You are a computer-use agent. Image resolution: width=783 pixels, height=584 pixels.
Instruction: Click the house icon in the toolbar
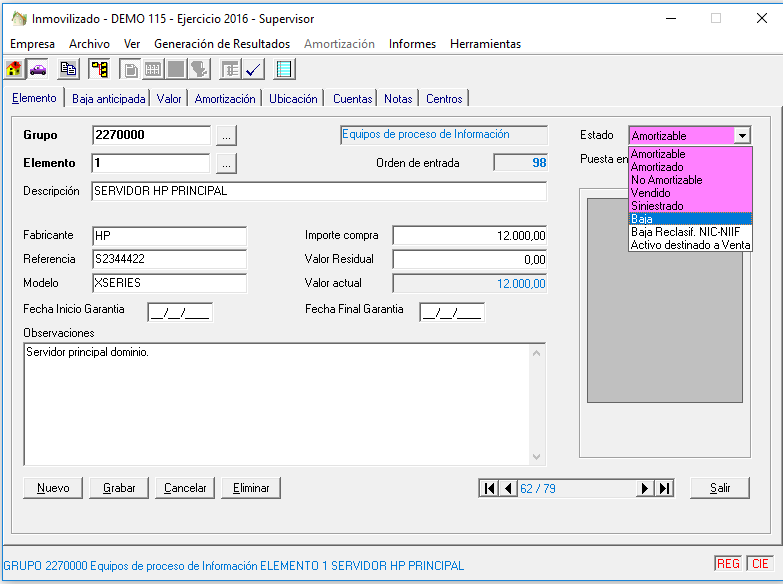[14, 69]
